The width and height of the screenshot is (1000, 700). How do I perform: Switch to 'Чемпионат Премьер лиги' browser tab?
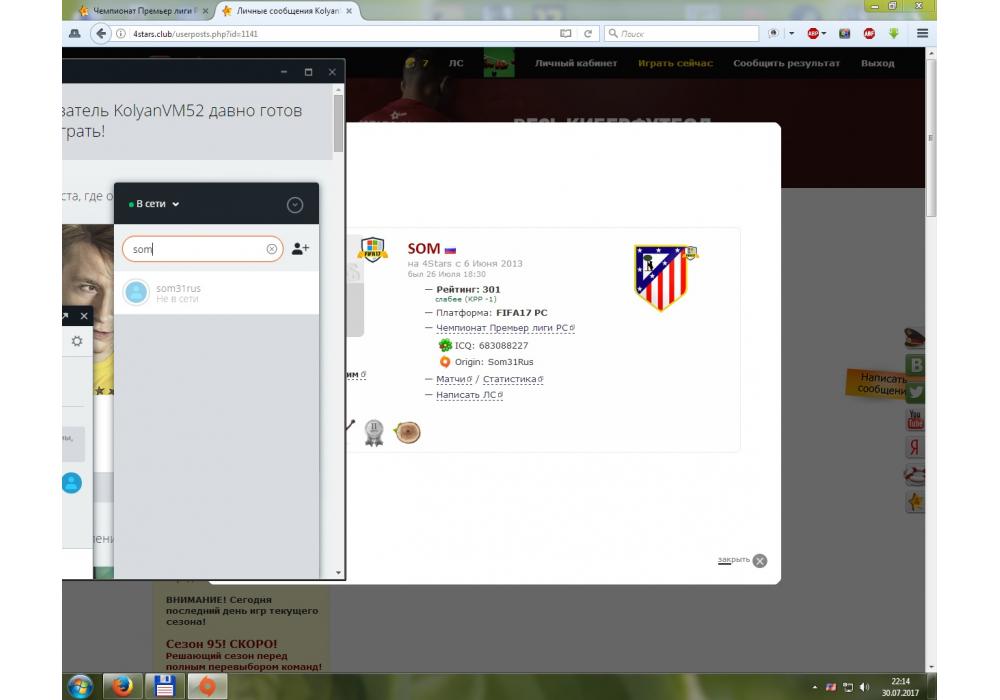[x=143, y=11]
